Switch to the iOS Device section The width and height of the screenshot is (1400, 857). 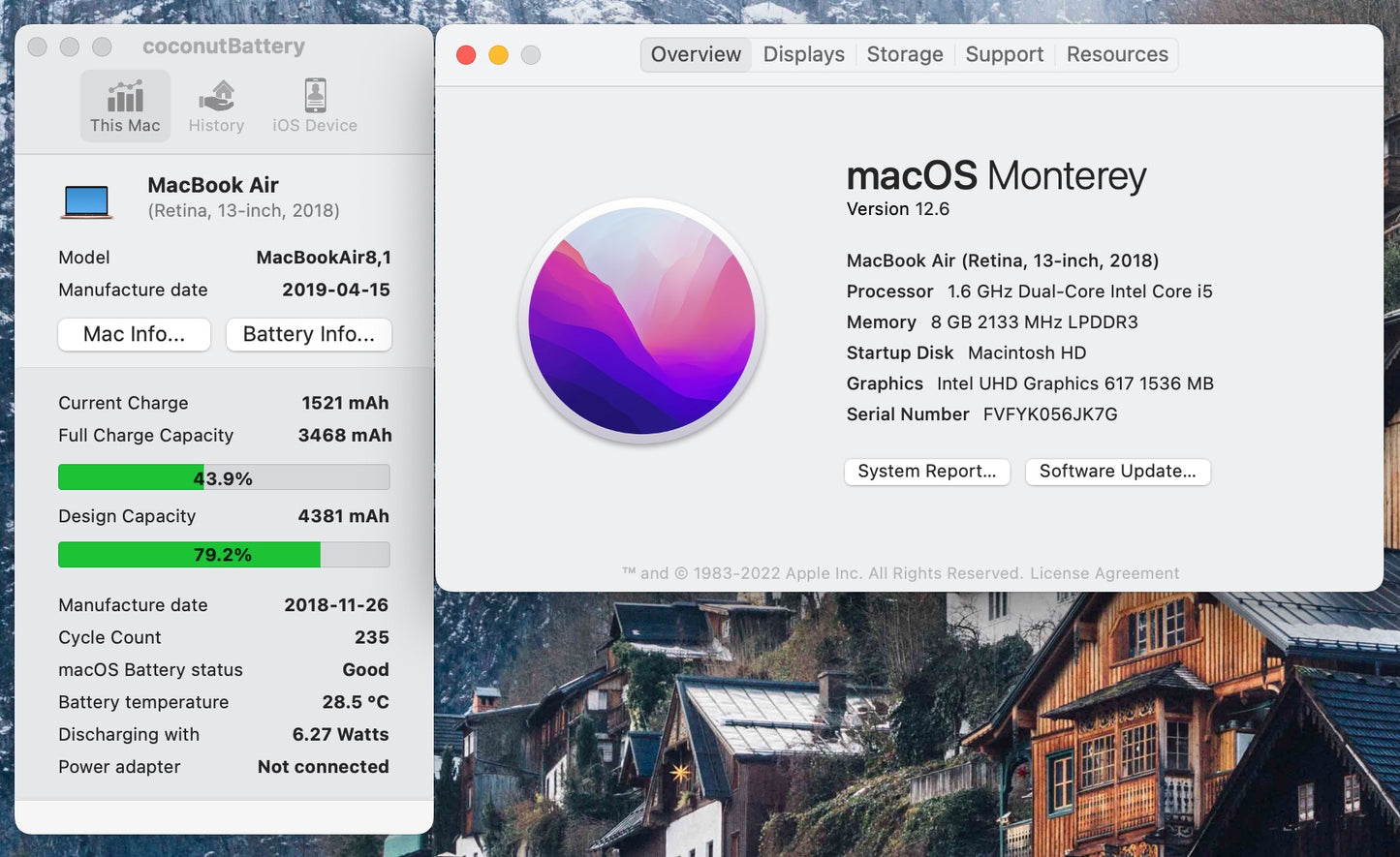(315, 106)
